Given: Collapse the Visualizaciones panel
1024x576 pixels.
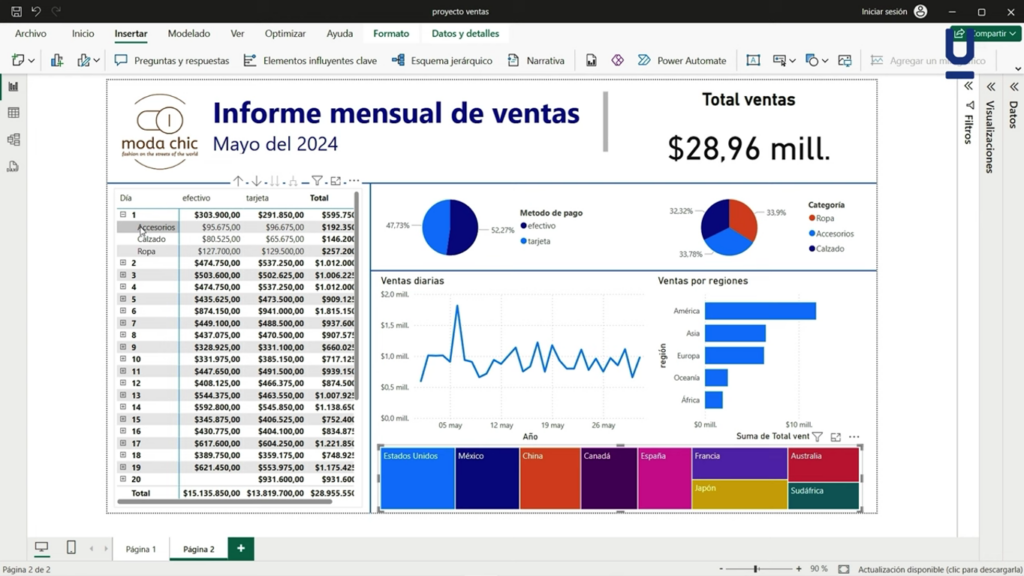Looking at the screenshot, I should point(989,85).
